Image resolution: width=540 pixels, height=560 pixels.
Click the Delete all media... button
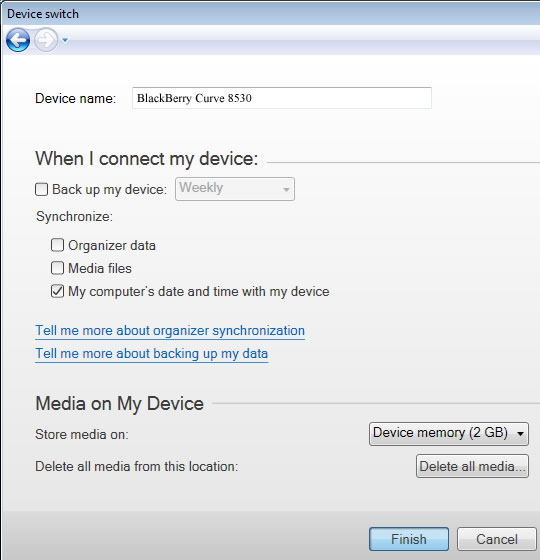pyautogui.click(x=472, y=466)
